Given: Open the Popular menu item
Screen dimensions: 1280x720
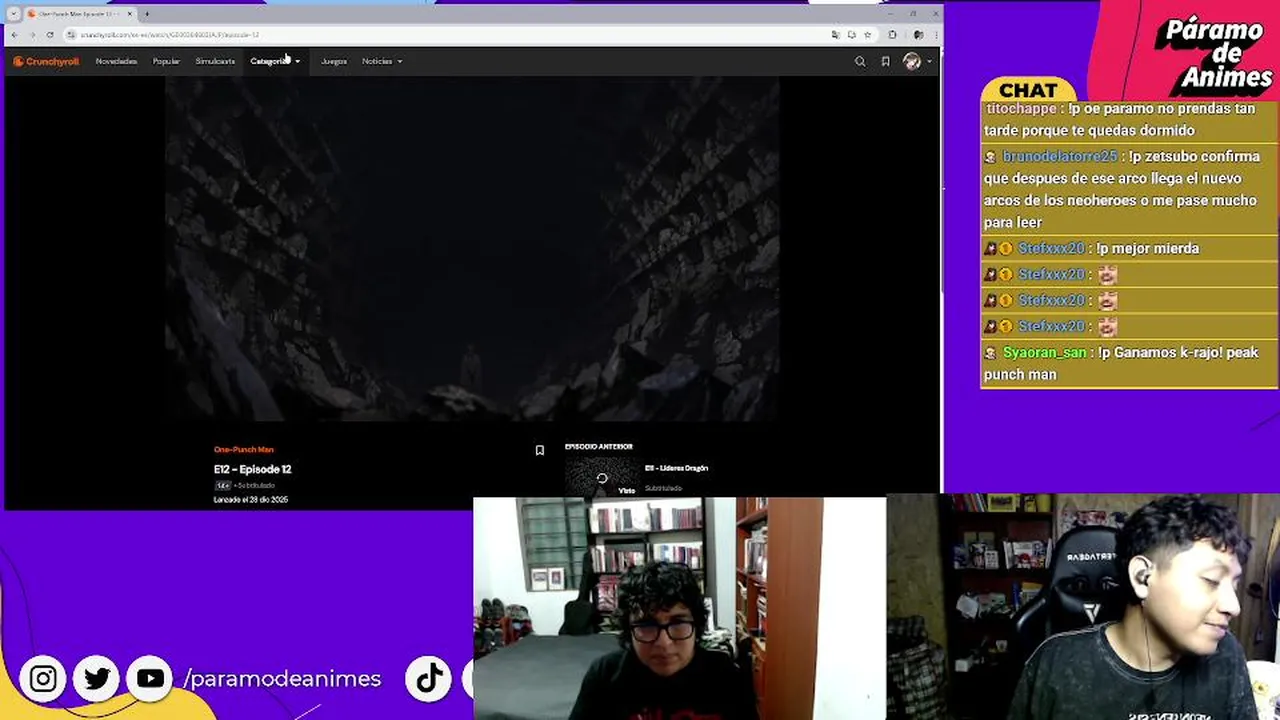Looking at the screenshot, I should click(166, 61).
